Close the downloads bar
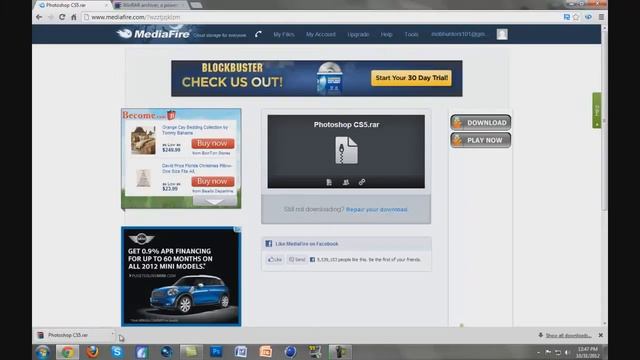The height and width of the screenshot is (360, 640). pyautogui.click(x=600, y=335)
